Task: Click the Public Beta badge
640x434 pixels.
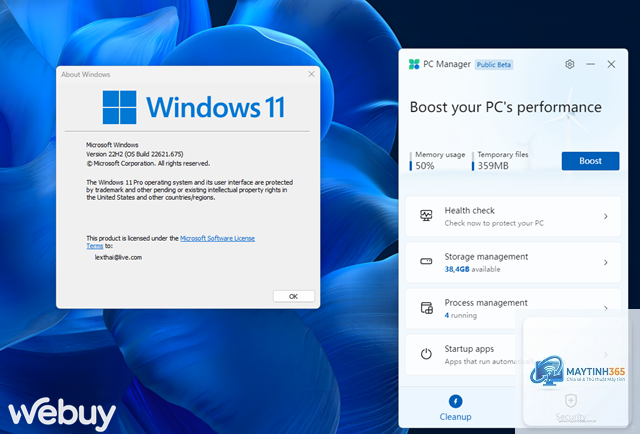Action: pos(494,65)
